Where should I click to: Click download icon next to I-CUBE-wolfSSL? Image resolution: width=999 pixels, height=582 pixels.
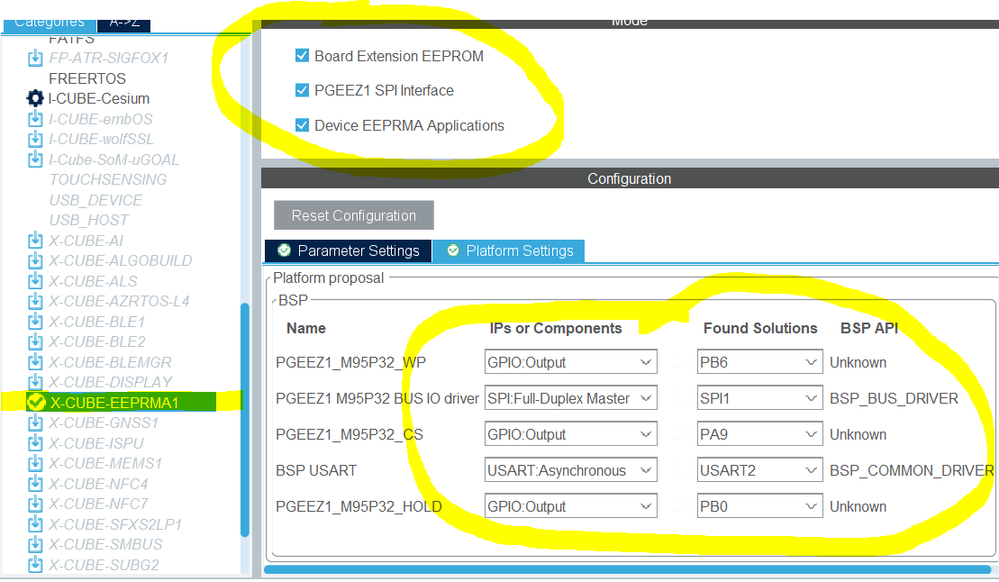[35, 139]
